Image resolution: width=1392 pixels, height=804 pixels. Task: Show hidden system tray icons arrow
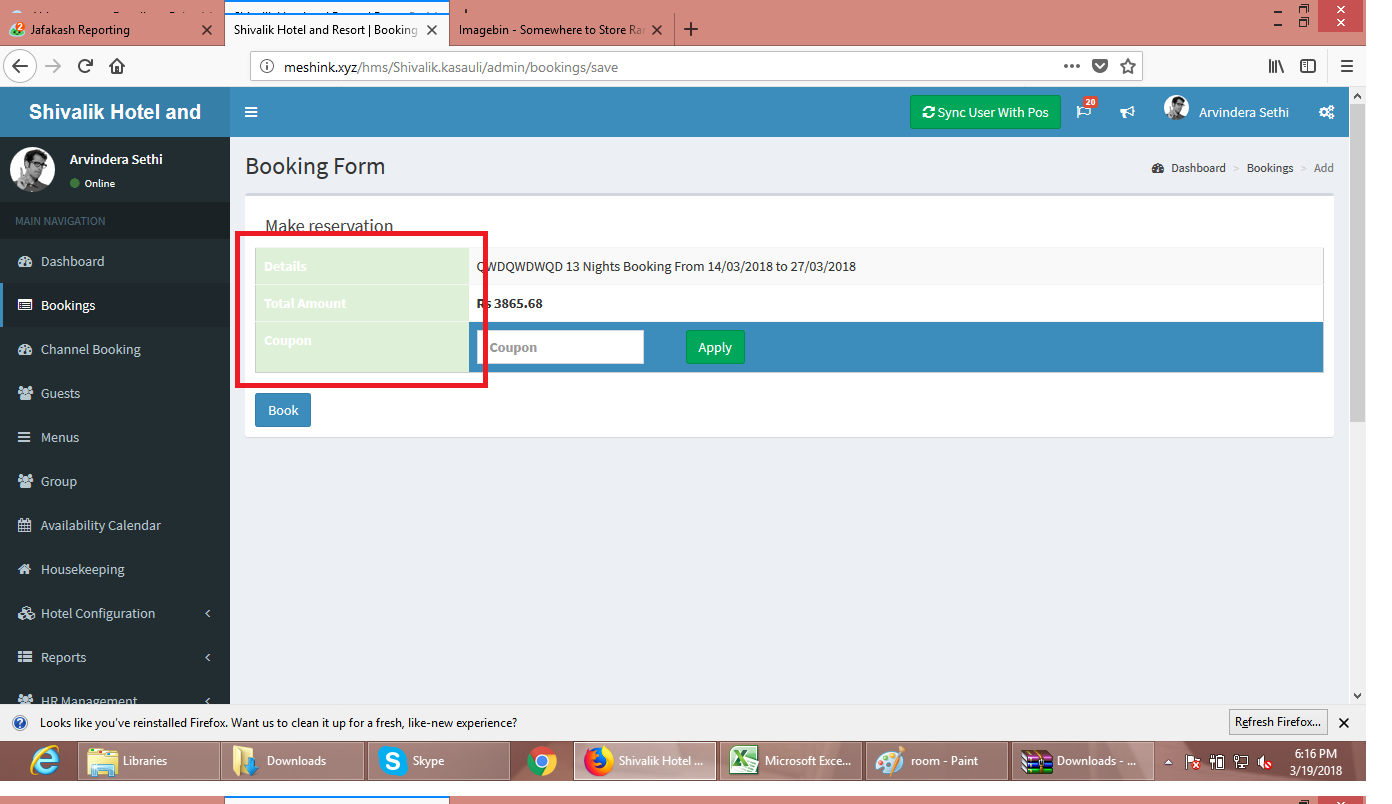tap(1168, 762)
